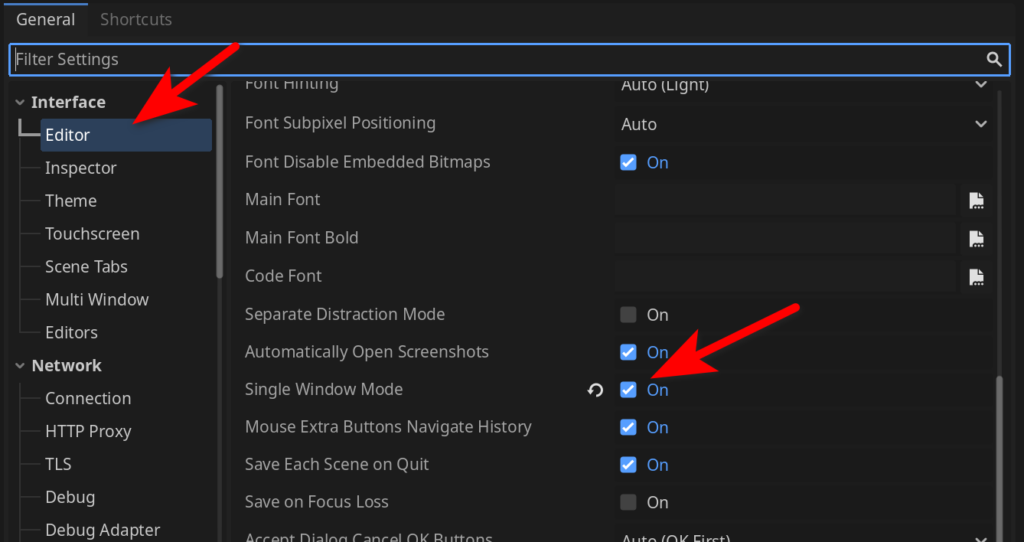This screenshot has height=542, width=1024.
Task: Switch to the Shortcuts tab
Action: 136,19
